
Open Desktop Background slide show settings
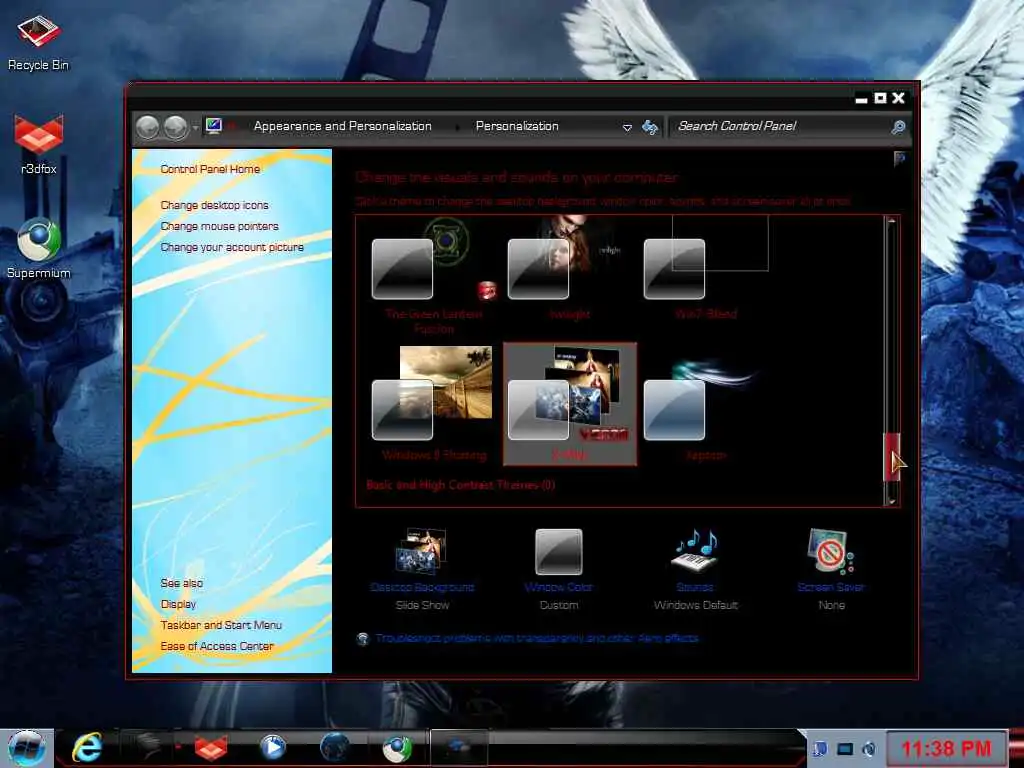coord(422,568)
